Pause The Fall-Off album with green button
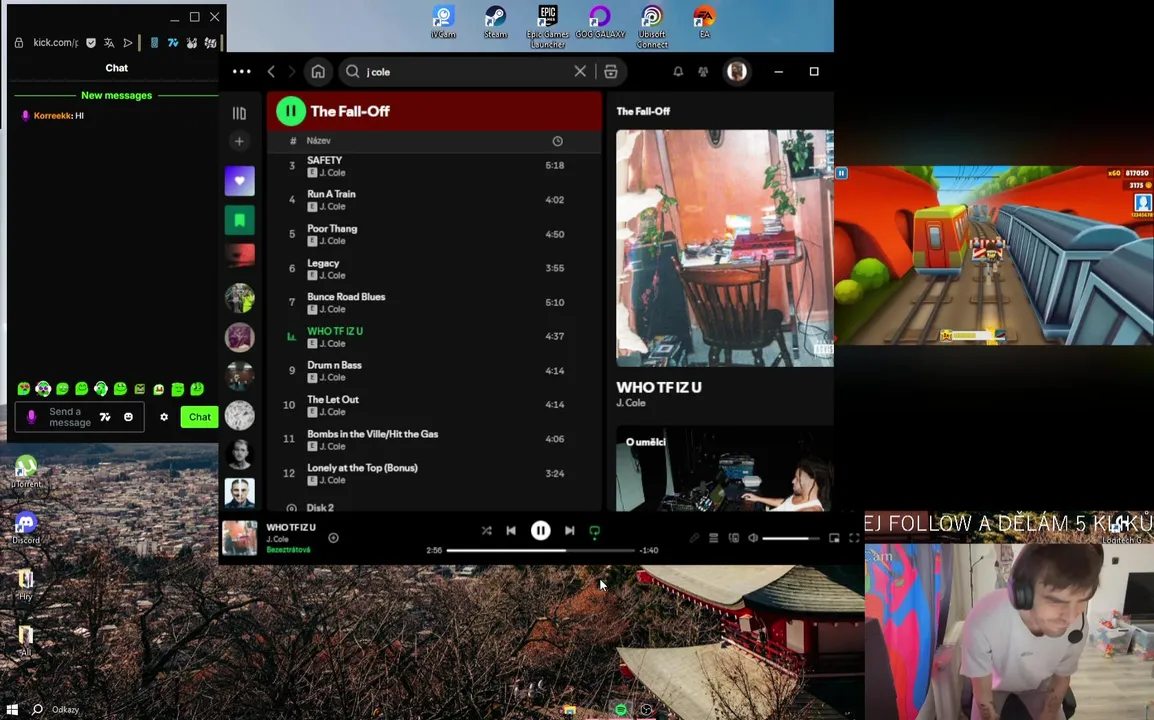 pyautogui.click(x=291, y=111)
